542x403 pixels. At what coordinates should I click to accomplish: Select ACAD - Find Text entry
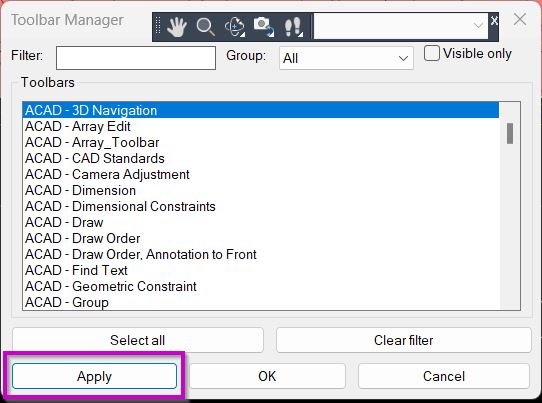[x=261, y=270]
